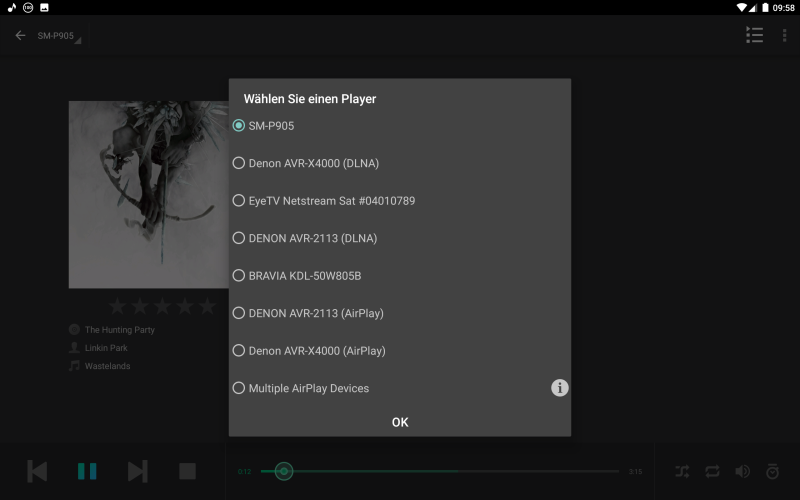Pause the current playback
Image resolution: width=800 pixels, height=500 pixels.
[87, 471]
